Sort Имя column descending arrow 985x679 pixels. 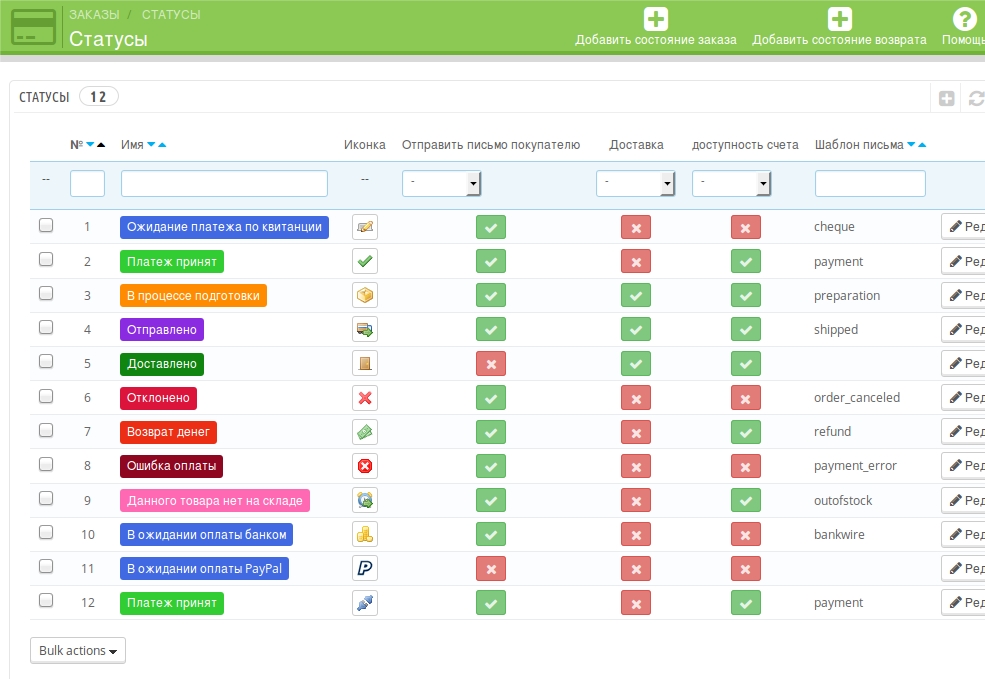(151, 145)
